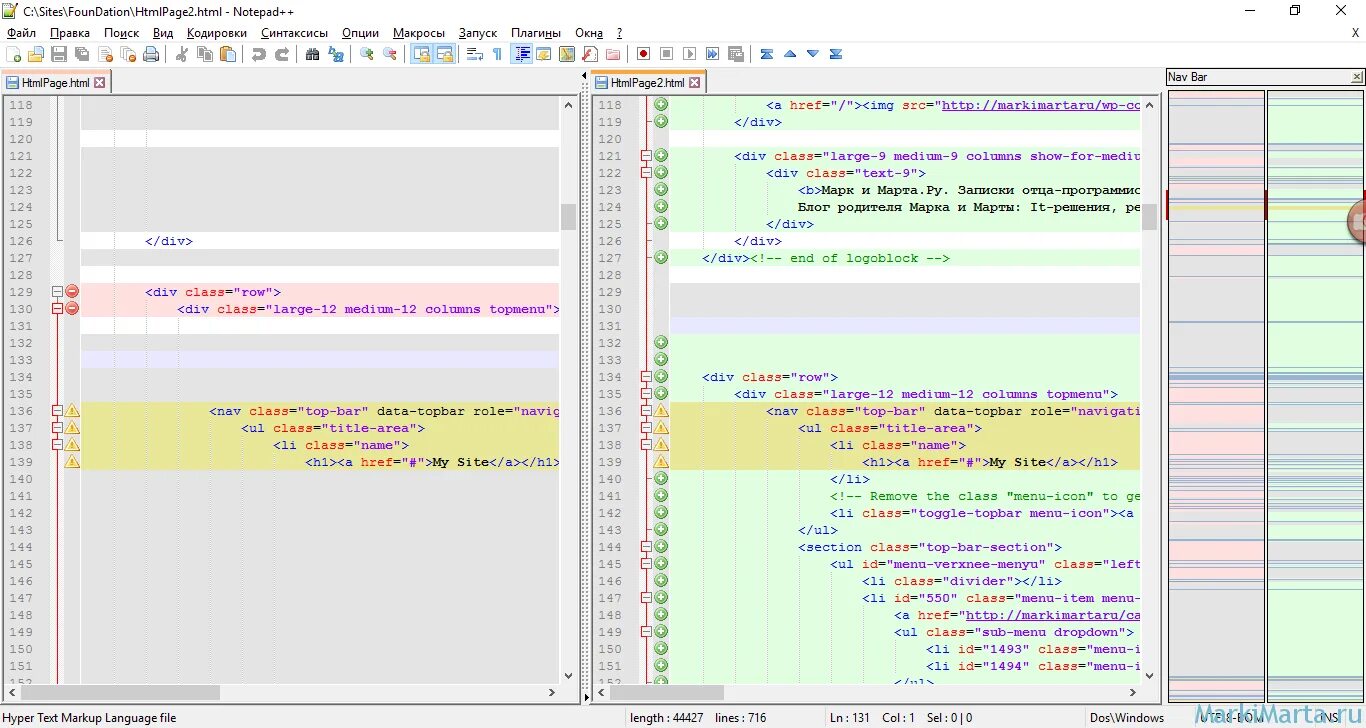Viewport: 1366px width, 728px height.
Task: Collapse fold marker at line 121 in right pane
Action: 646,156
